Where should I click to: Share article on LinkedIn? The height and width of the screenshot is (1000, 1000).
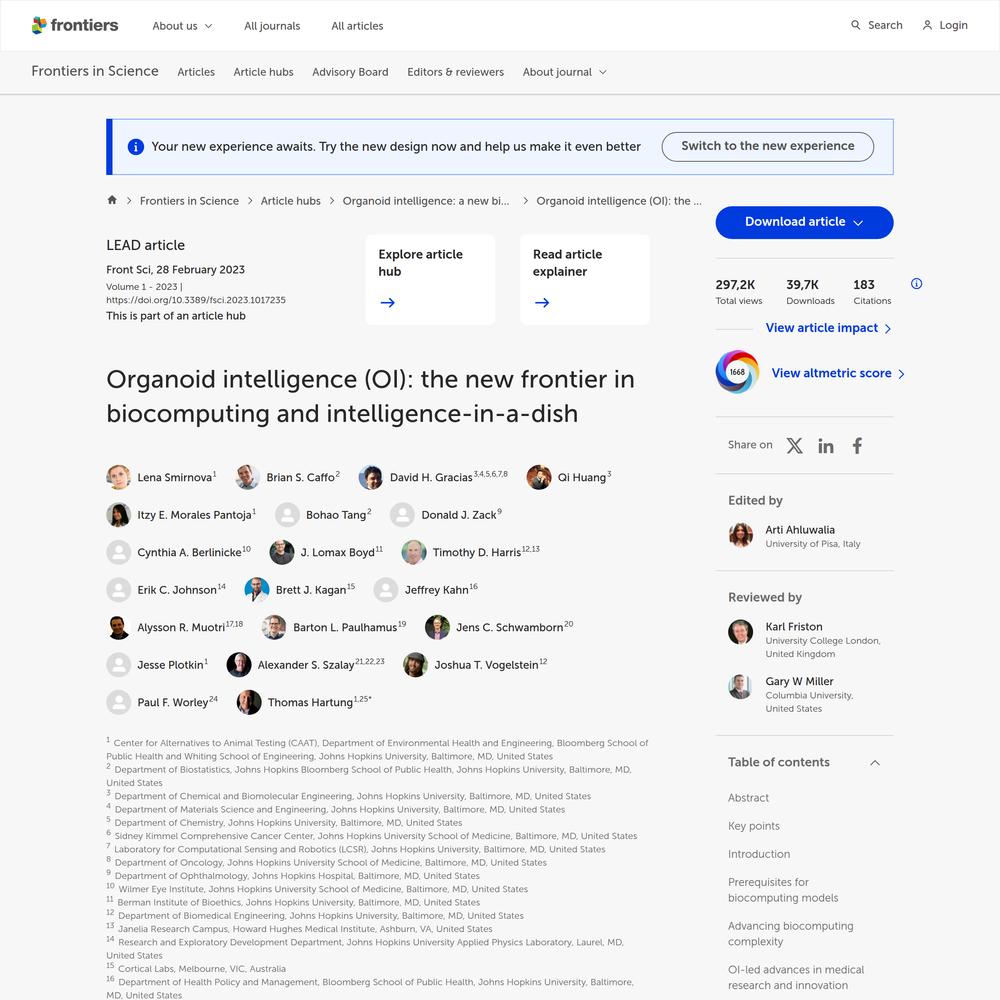tap(825, 446)
